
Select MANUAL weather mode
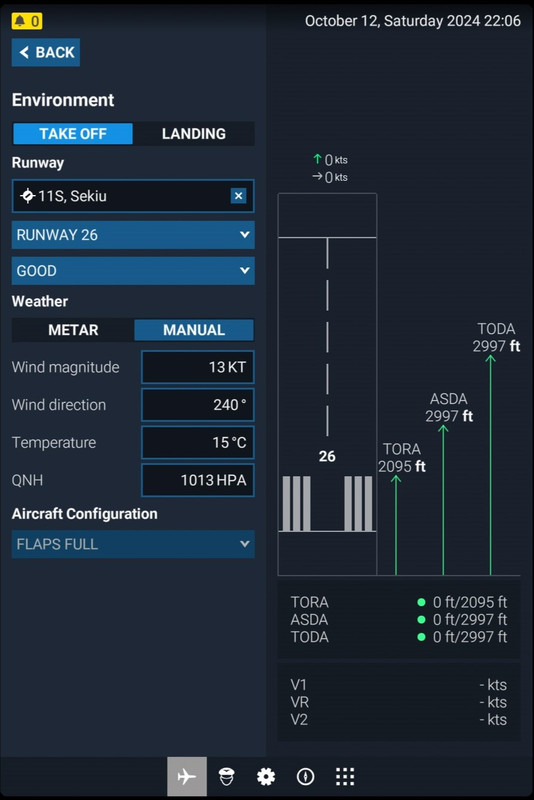194,330
